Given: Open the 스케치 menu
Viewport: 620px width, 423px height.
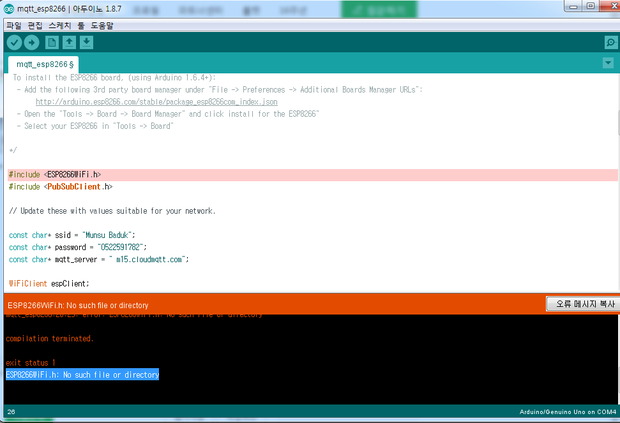Looking at the screenshot, I should coord(62,23).
